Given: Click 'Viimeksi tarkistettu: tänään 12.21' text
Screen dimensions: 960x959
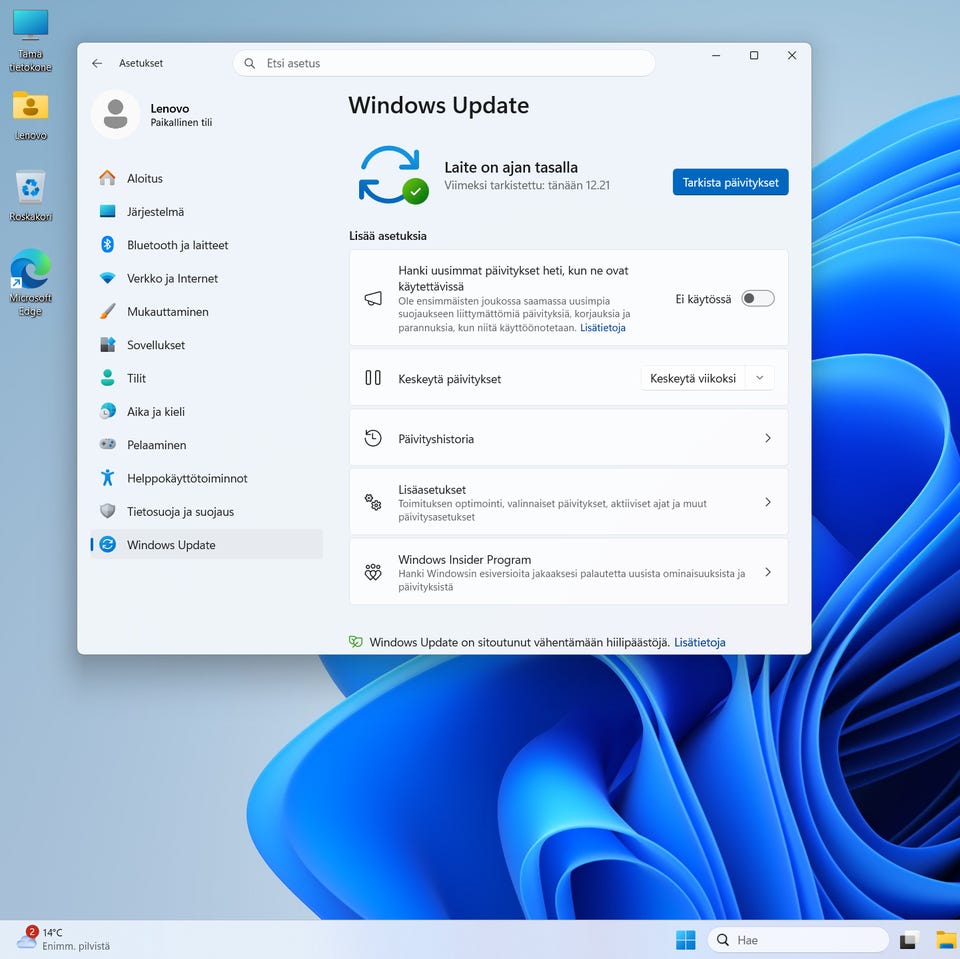Looking at the screenshot, I should click(x=527, y=186).
